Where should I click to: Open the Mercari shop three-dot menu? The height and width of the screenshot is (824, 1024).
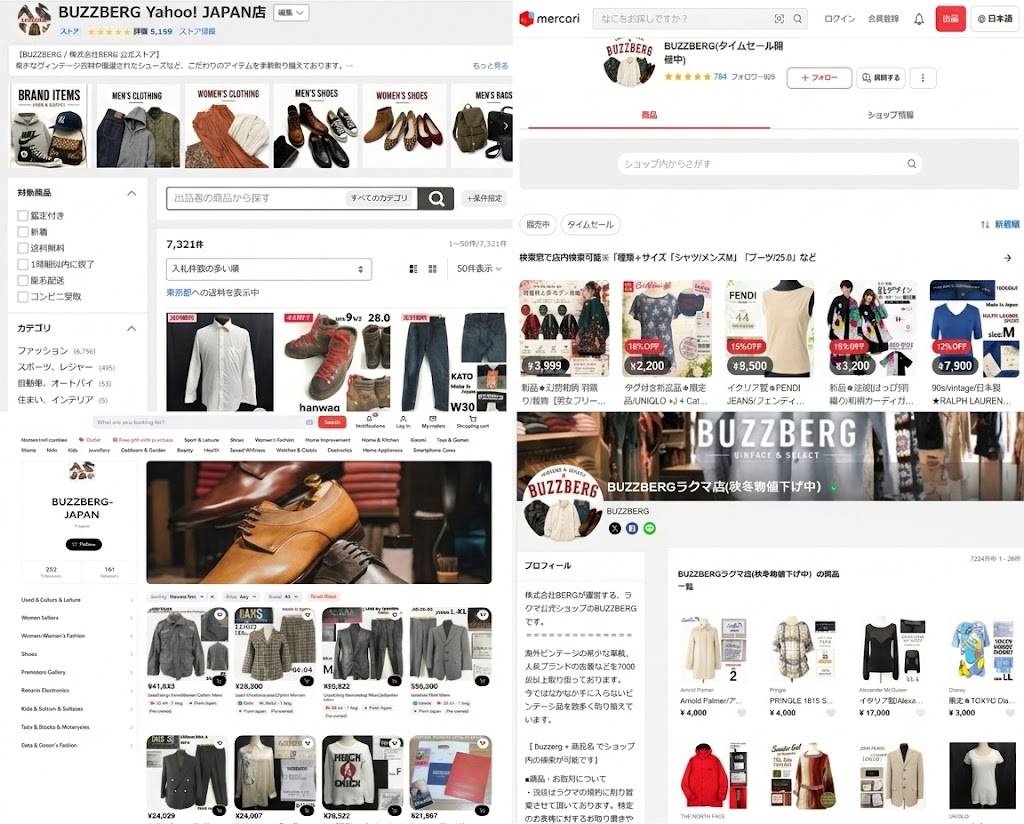point(923,78)
